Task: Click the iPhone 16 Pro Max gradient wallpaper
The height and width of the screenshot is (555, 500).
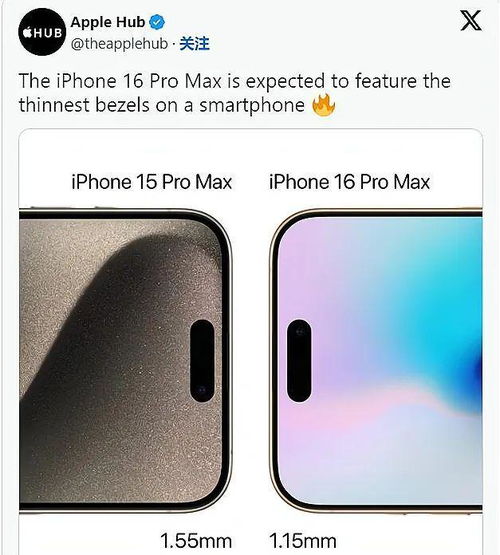Action: (380, 361)
